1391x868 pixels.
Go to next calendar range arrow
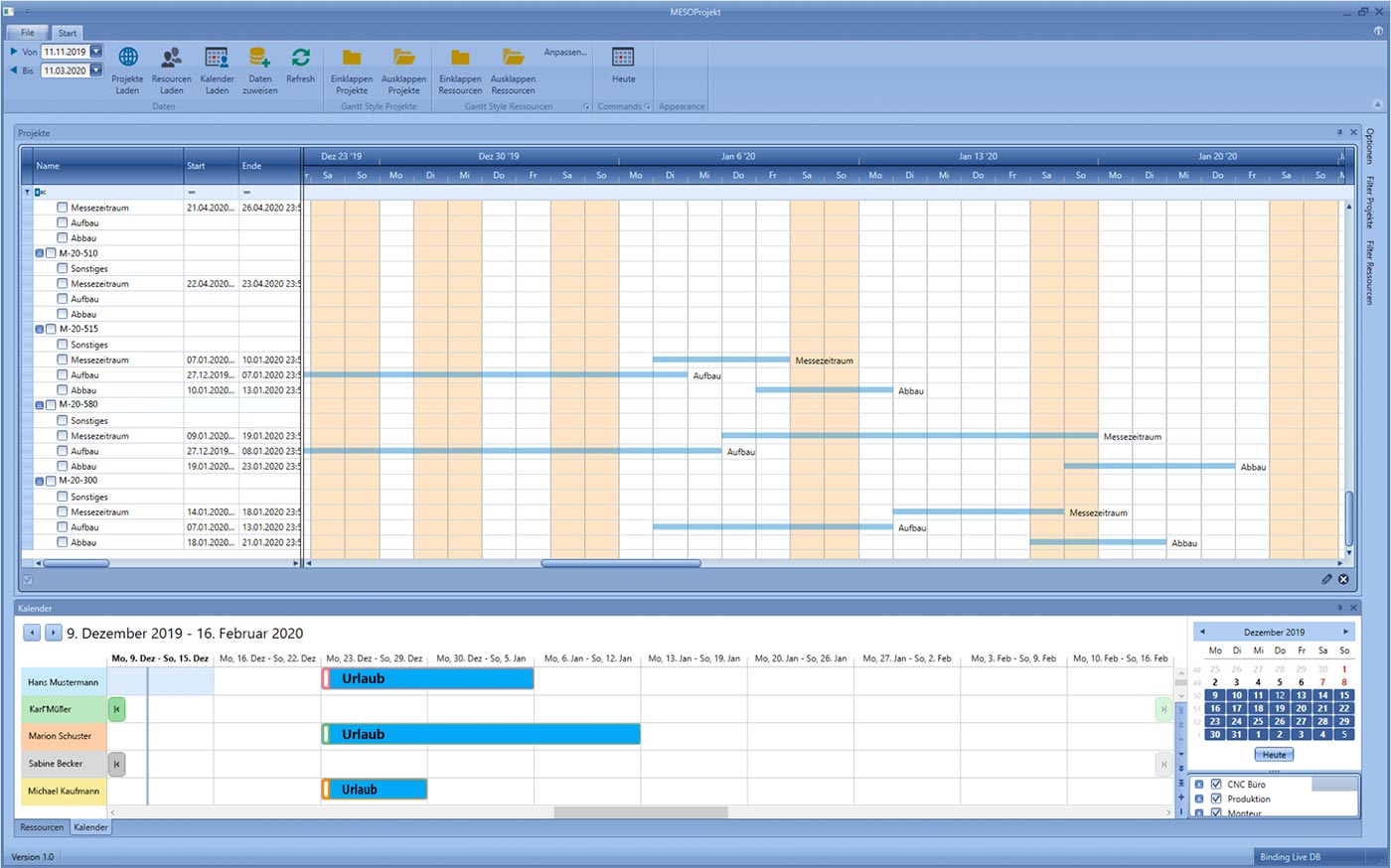tap(53, 633)
